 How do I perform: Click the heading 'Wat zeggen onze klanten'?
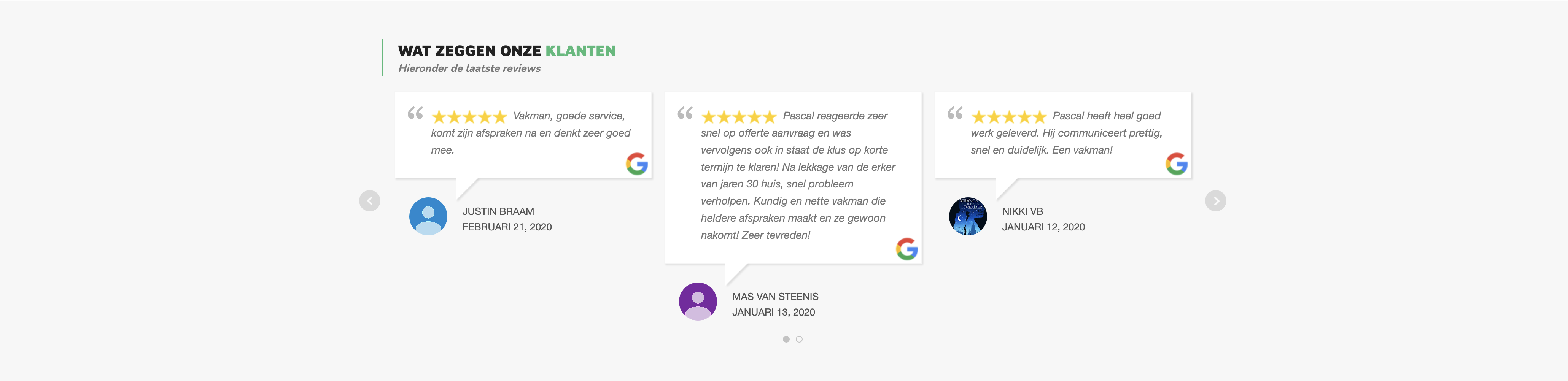(507, 51)
